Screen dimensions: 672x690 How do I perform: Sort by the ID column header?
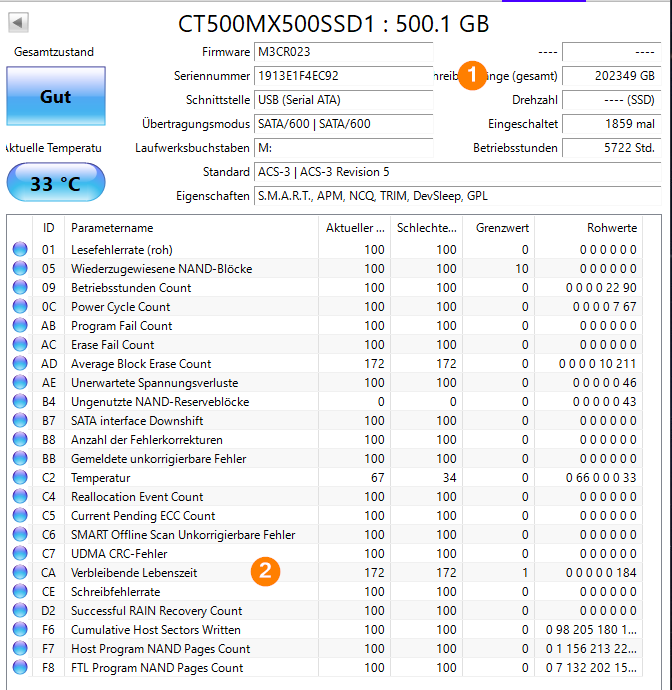coord(48,228)
